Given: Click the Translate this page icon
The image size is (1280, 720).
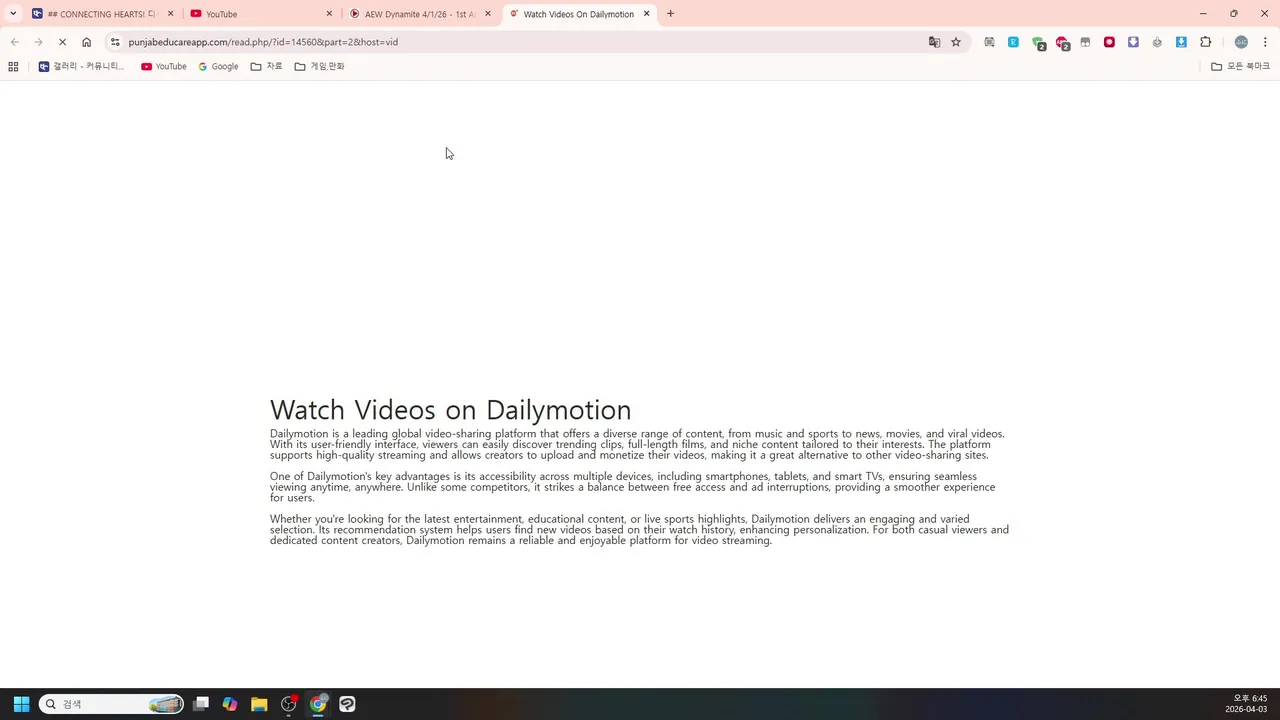Looking at the screenshot, I should (x=934, y=42).
